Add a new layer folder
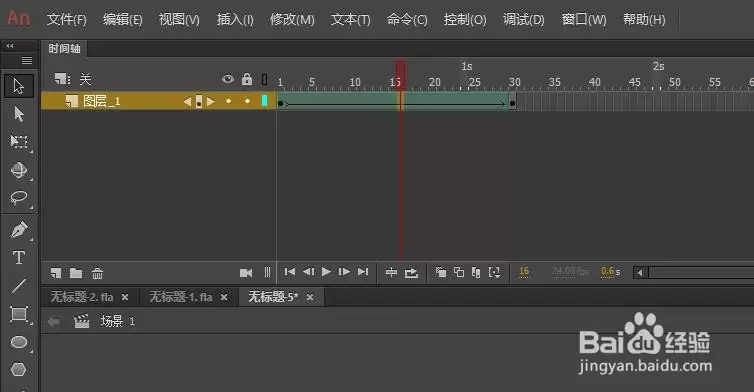Screen dimensions: 754x392 (76, 273)
